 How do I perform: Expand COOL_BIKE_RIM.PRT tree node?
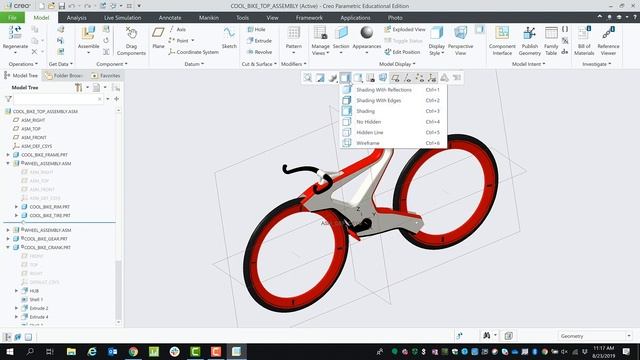(x=16, y=207)
